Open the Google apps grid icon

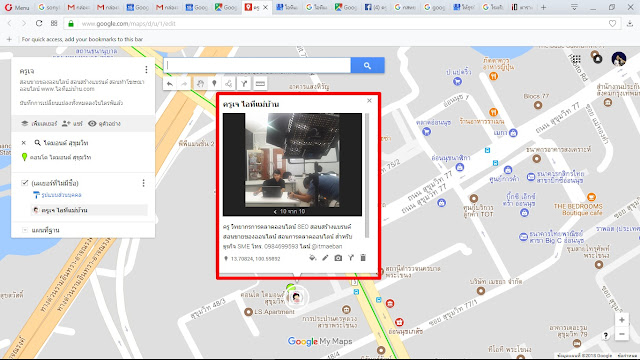tap(576, 59)
